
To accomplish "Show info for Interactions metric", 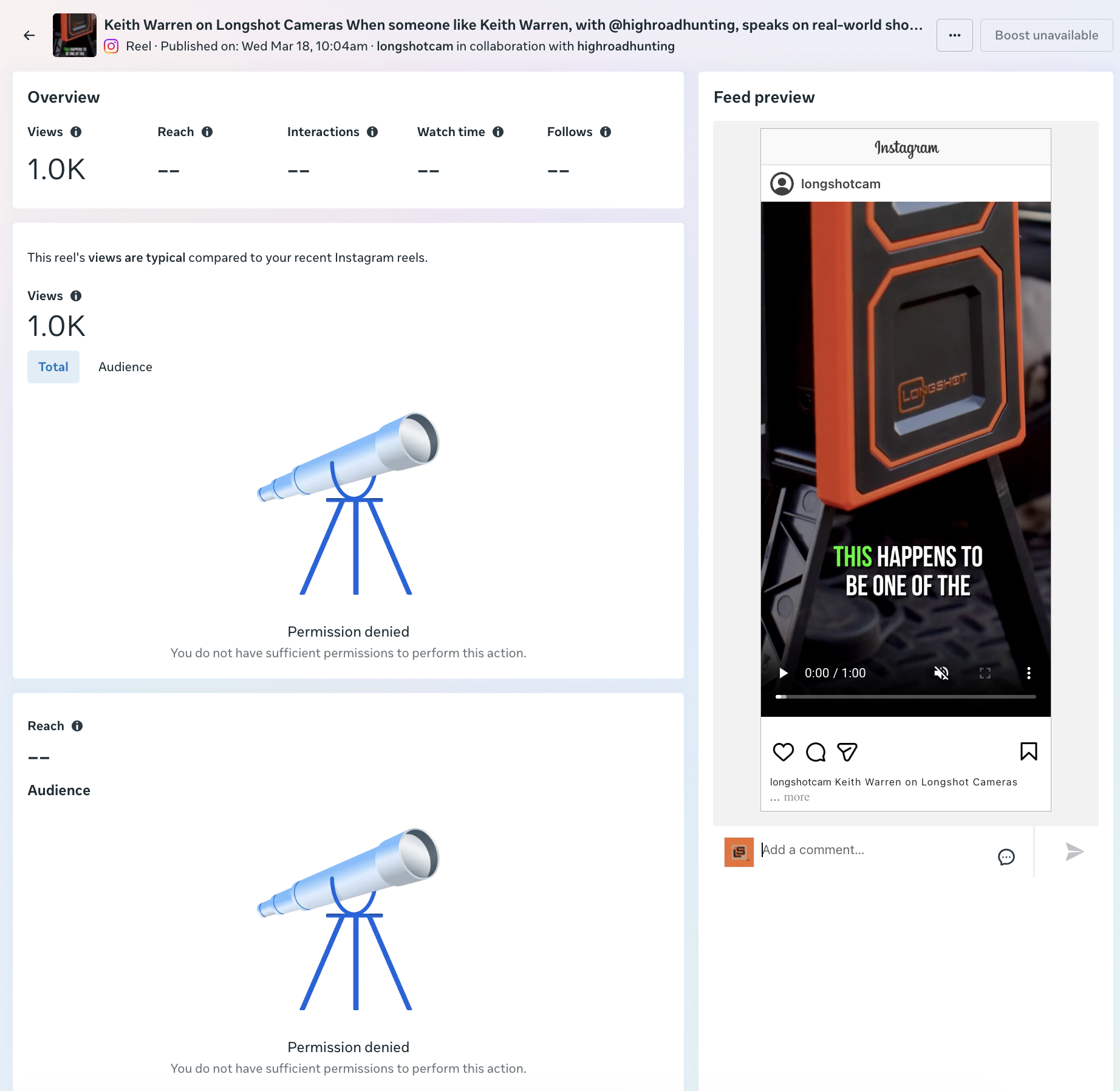I will tap(372, 132).
